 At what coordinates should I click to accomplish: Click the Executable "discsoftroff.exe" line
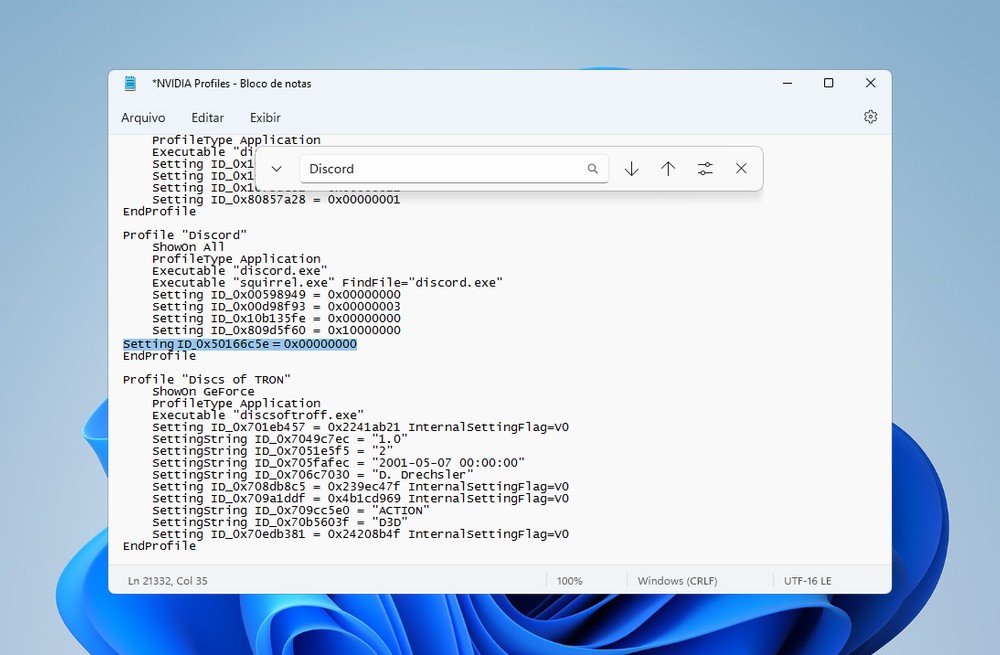click(x=258, y=415)
